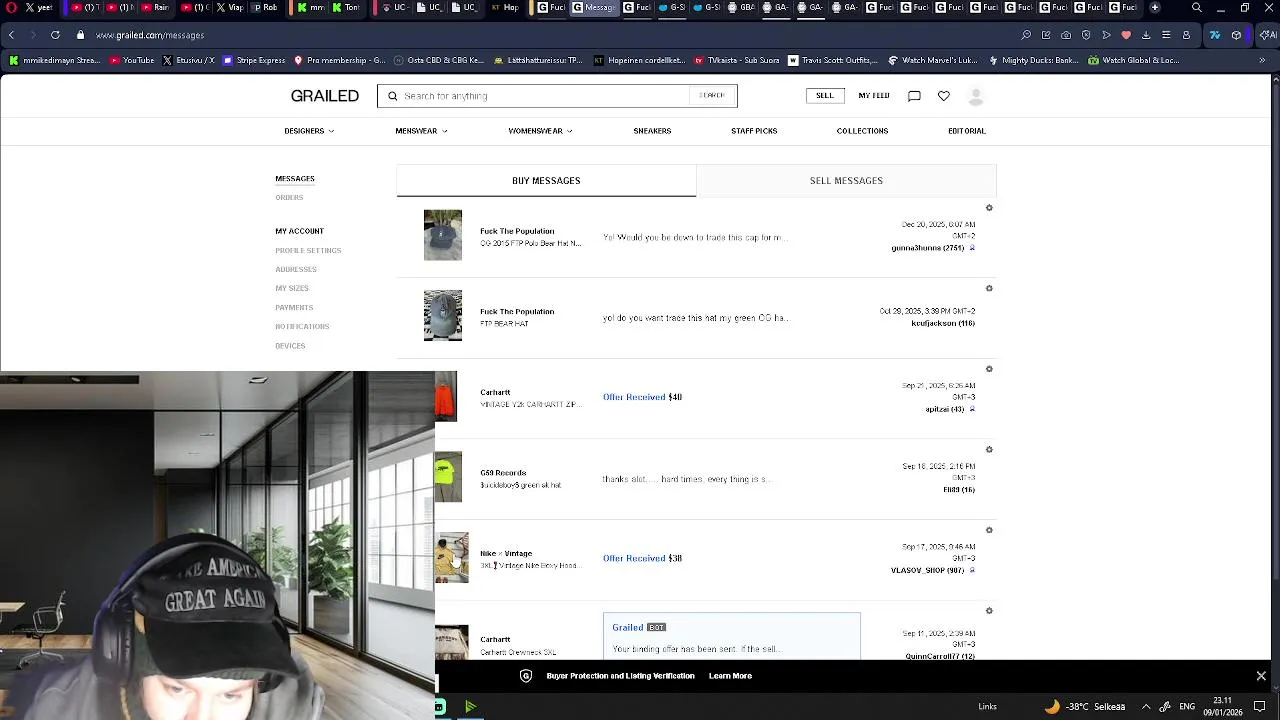Open the FTP BEAR HAT thumbnail
Image resolution: width=1280 pixels, height=720 pixels.
click(443, 315)
